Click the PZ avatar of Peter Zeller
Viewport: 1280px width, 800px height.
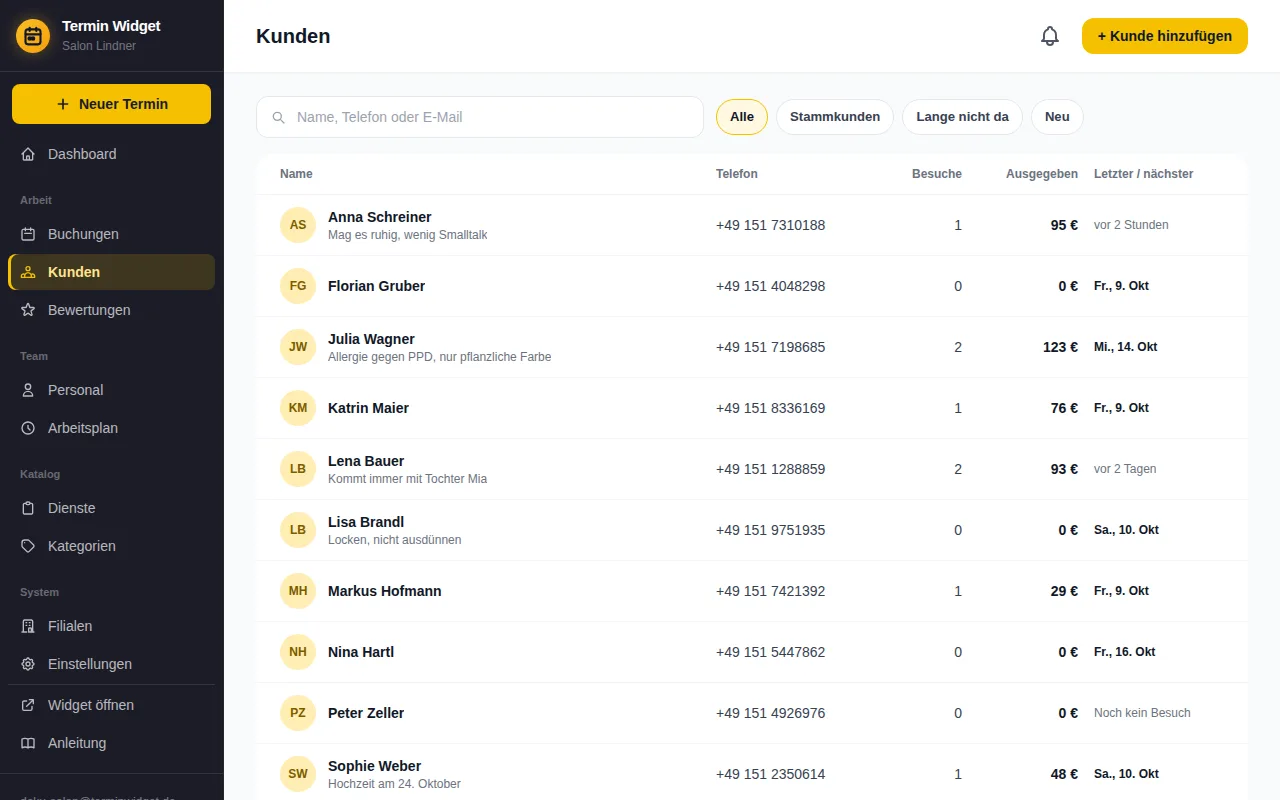coord(298,713)
